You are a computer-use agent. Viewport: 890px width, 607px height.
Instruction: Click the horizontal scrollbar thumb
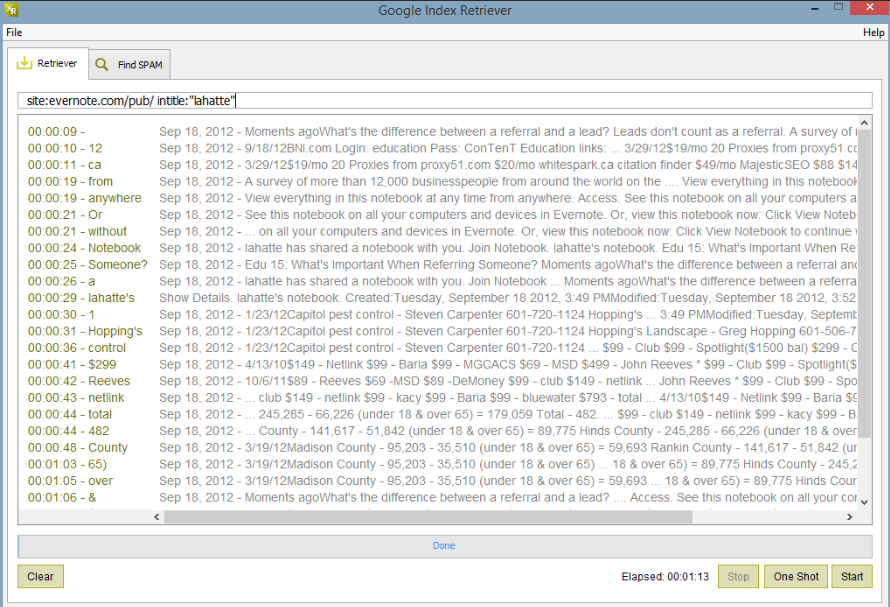click(x=429, y=517)
